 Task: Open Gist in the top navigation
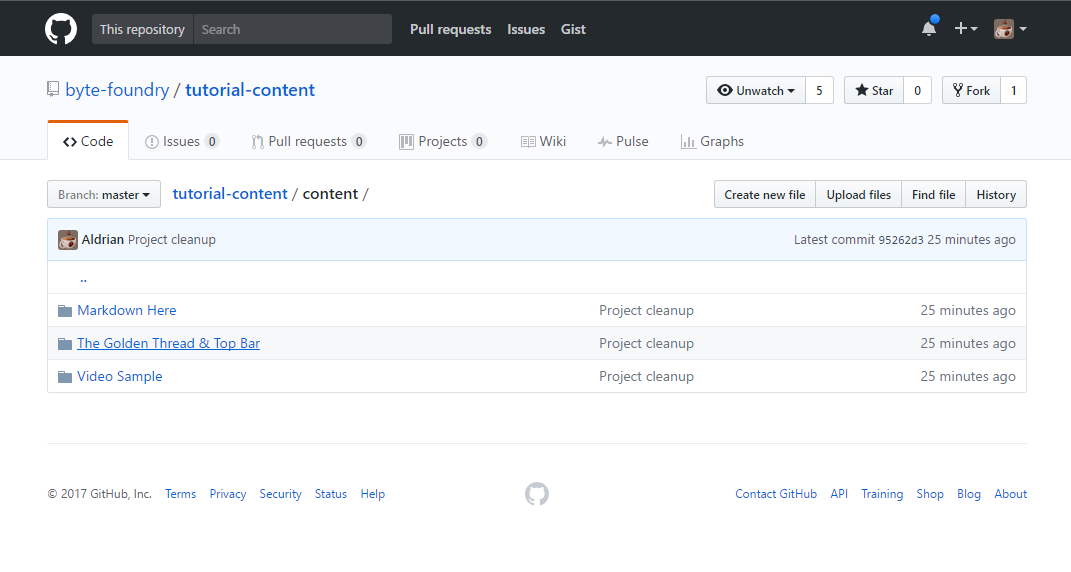(573, 29)
